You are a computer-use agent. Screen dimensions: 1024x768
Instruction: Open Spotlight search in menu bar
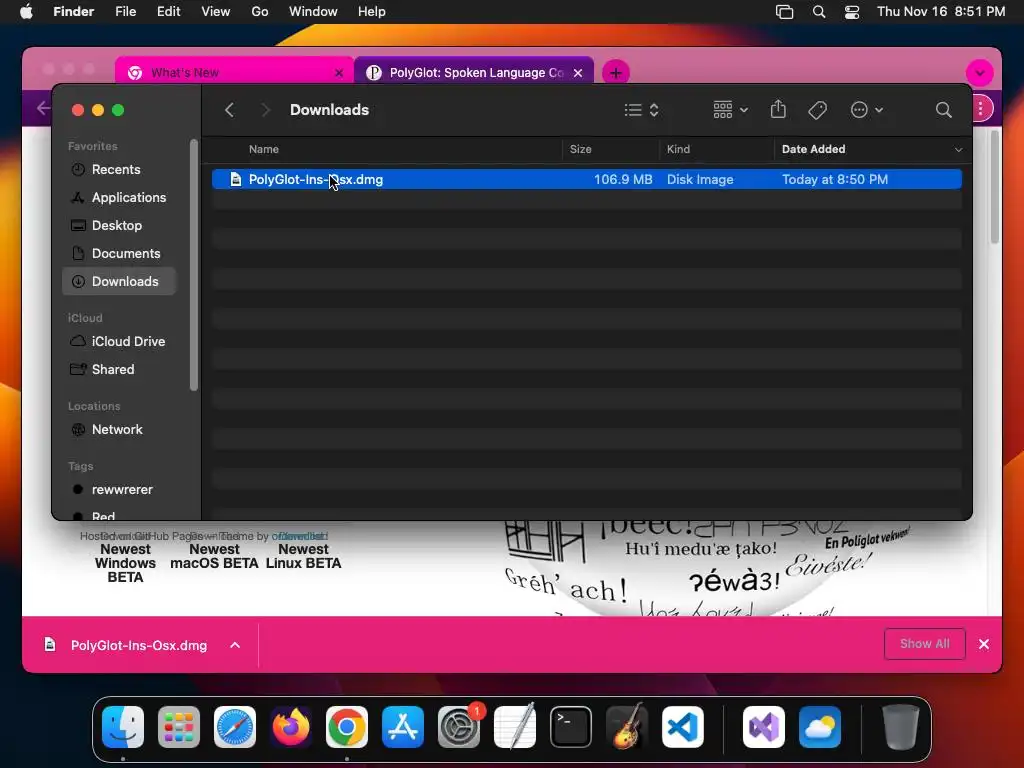click(x=818, y=12)
